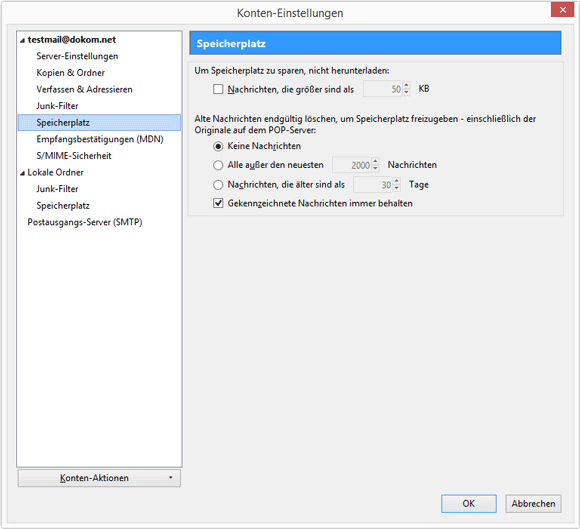Image resolution: width=580 pixels, height=529 pixels.
Task: Open the Konten-Aktionen dropdown button
Action: point(99,478)
